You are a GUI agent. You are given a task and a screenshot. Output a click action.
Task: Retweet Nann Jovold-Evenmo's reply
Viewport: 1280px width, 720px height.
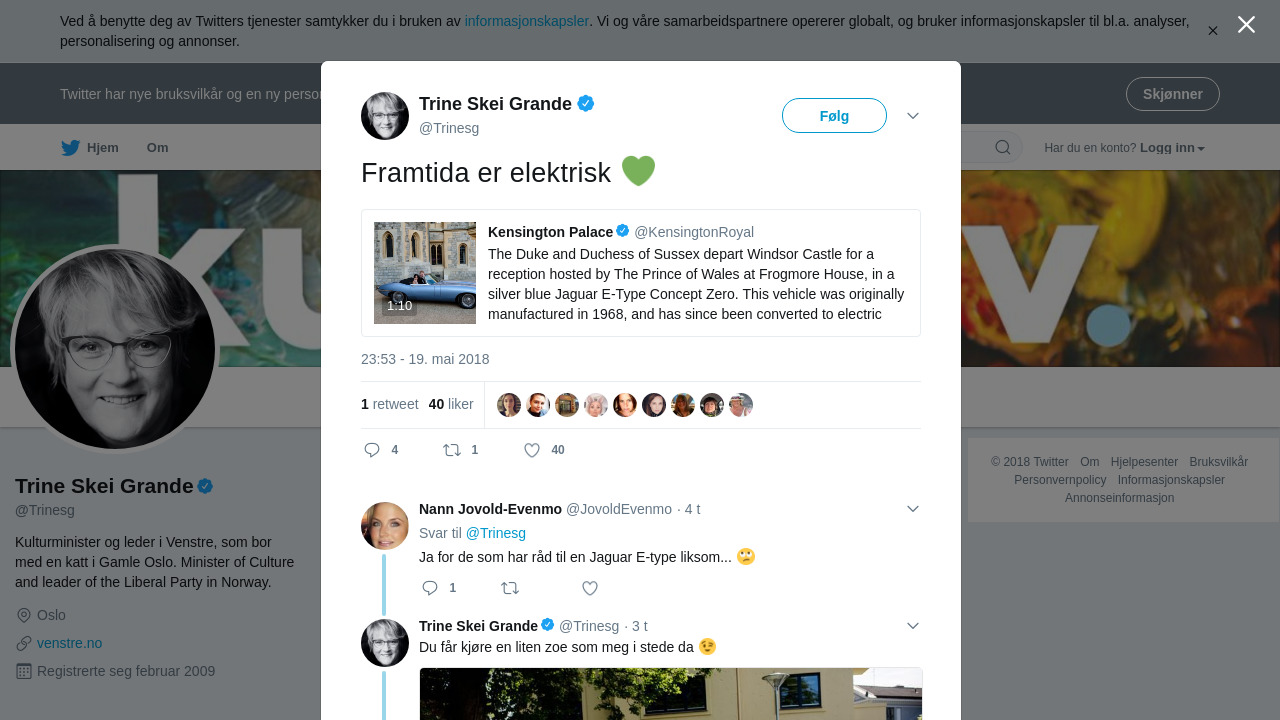(510, 588)
